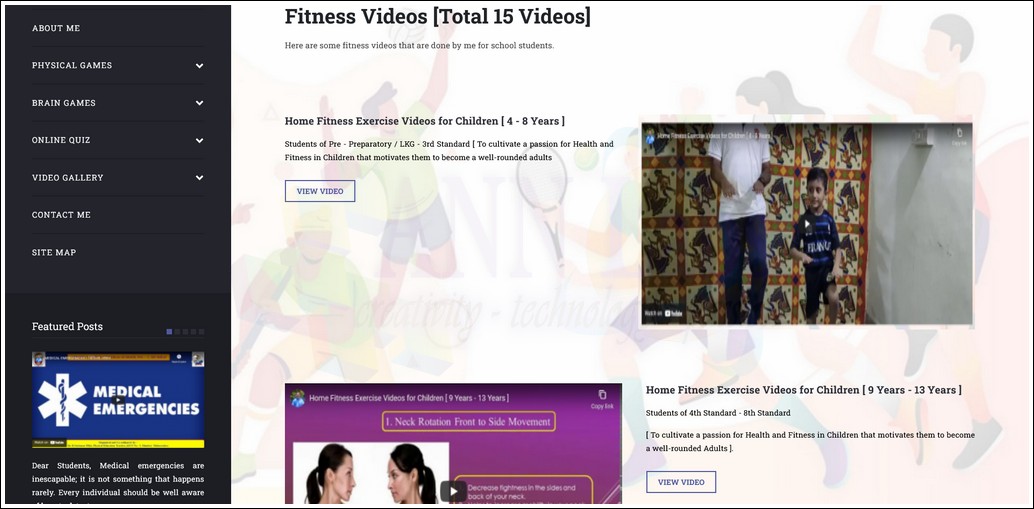Expand the Video Gallery submenu arrow
Viewport: 1034px width, 509px height.
199,178
